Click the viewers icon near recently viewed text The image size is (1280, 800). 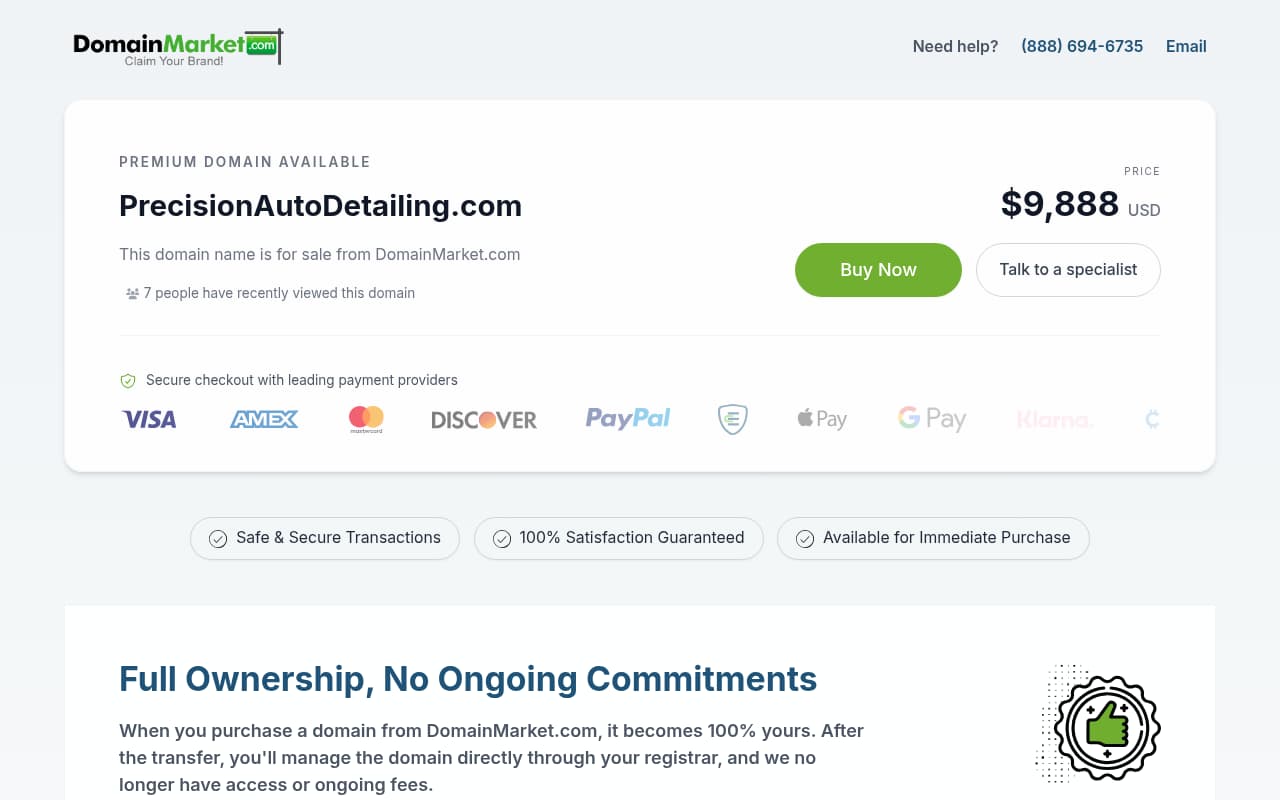point(131,292)
